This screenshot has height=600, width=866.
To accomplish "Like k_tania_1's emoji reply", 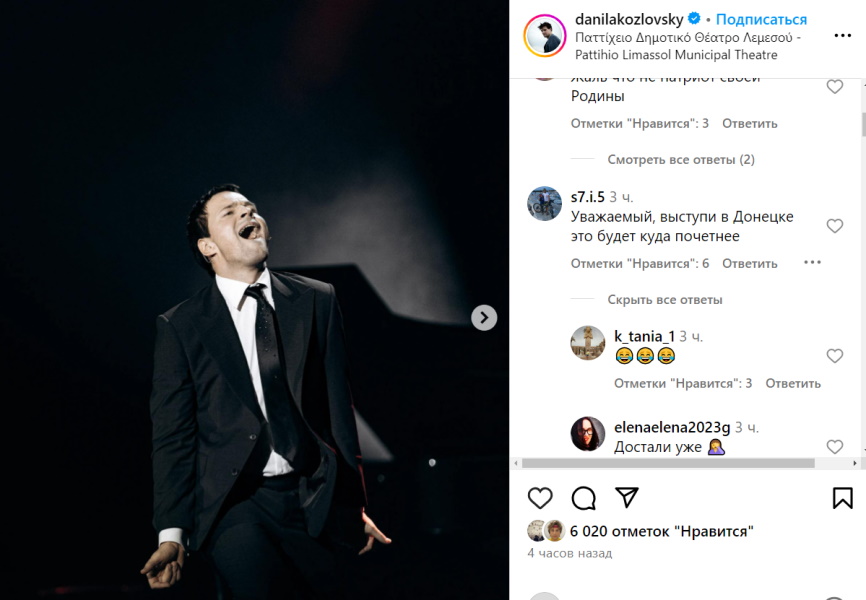I will 834,356.
